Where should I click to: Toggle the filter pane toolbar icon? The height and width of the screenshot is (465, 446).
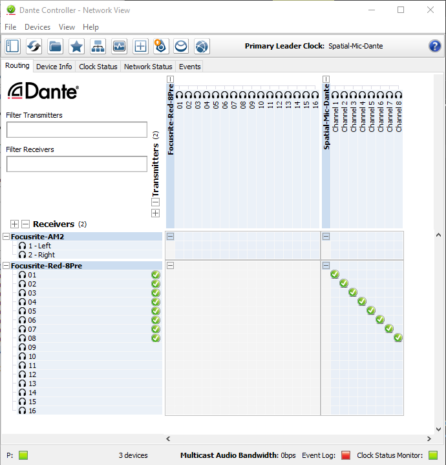[x=13, y=46]
